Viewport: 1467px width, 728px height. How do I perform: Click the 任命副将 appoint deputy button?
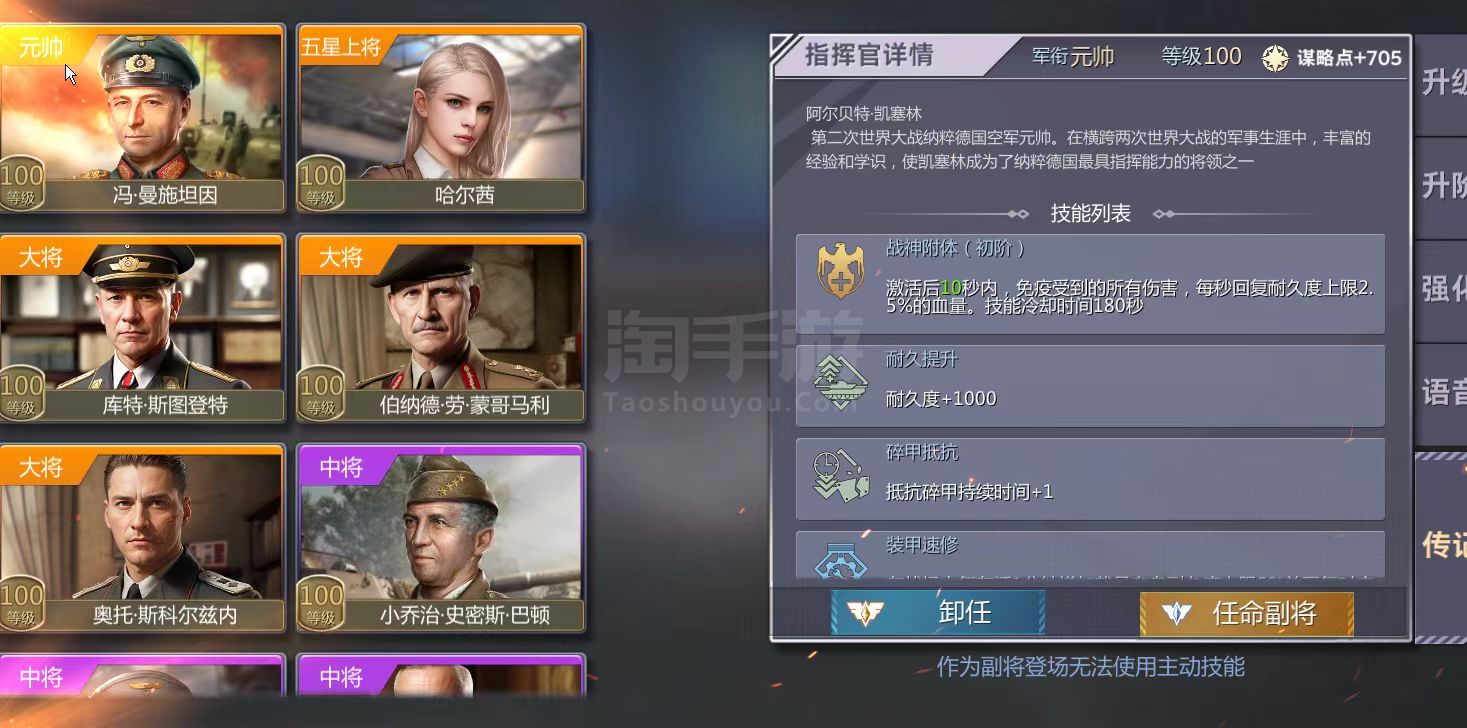1247,612
